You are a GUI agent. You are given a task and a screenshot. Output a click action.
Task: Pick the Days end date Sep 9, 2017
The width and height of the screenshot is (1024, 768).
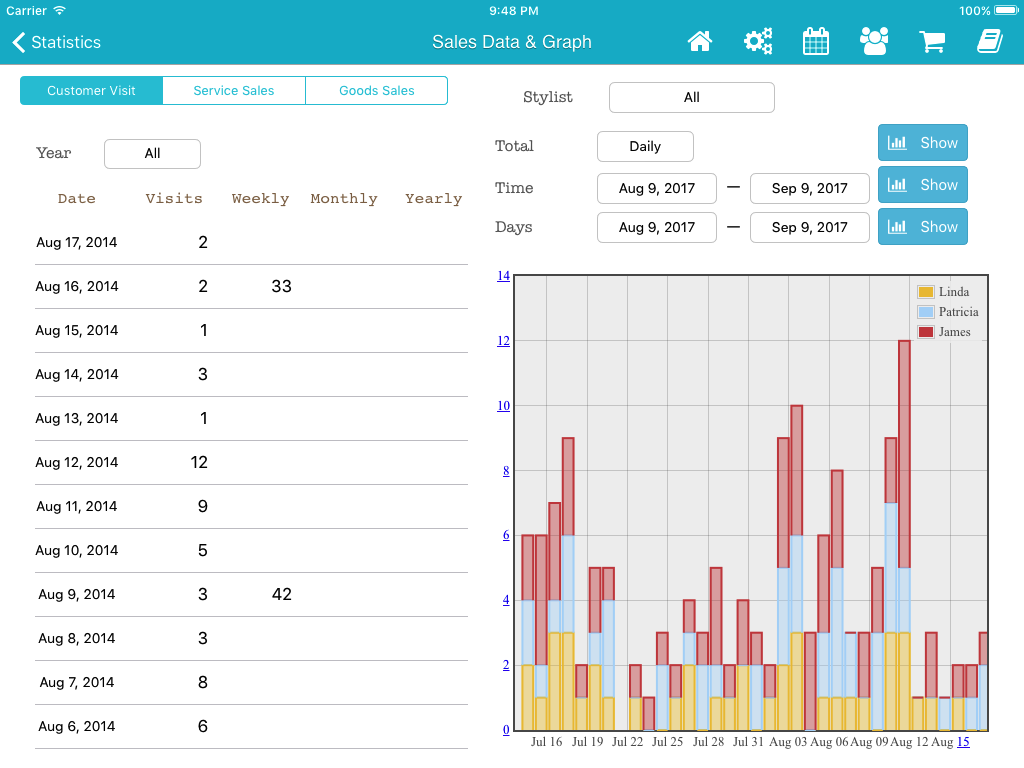(809, 228)
